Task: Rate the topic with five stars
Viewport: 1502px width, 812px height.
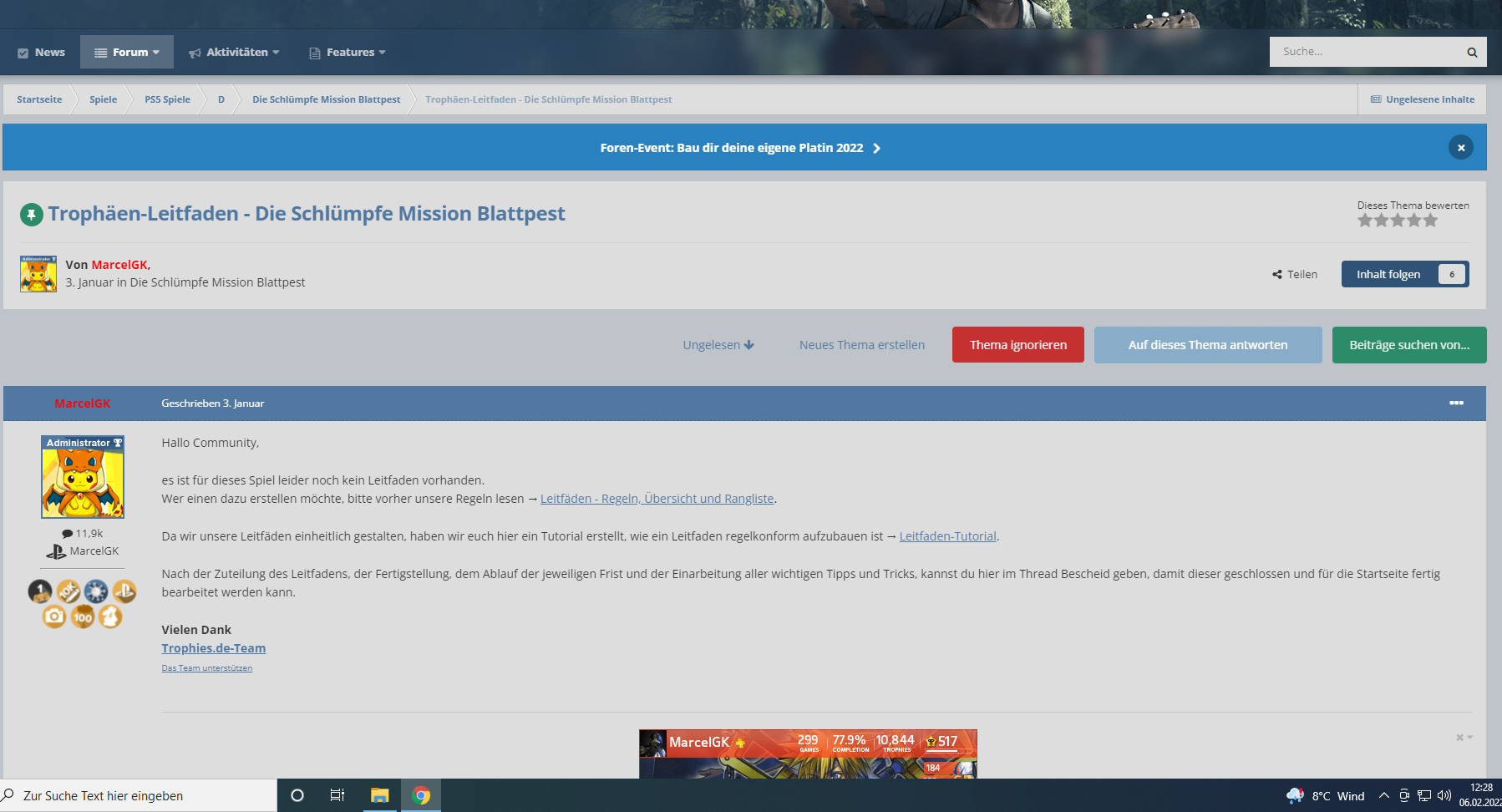Action: [1431, 221]
